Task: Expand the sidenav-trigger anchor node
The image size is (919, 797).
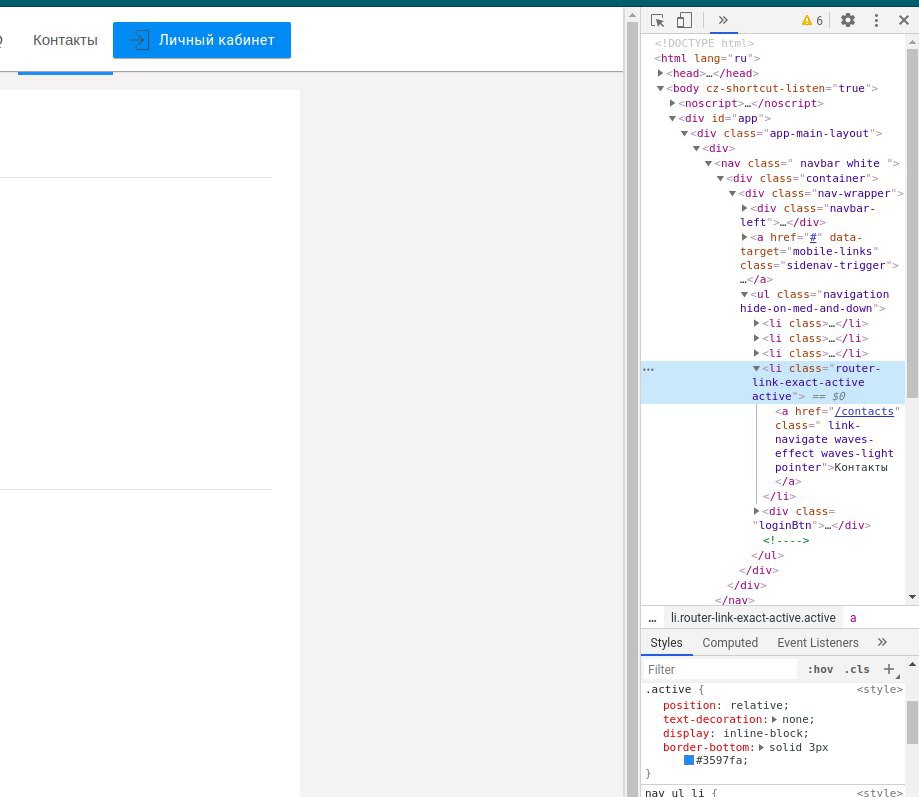Action: [x=744, y=237]
